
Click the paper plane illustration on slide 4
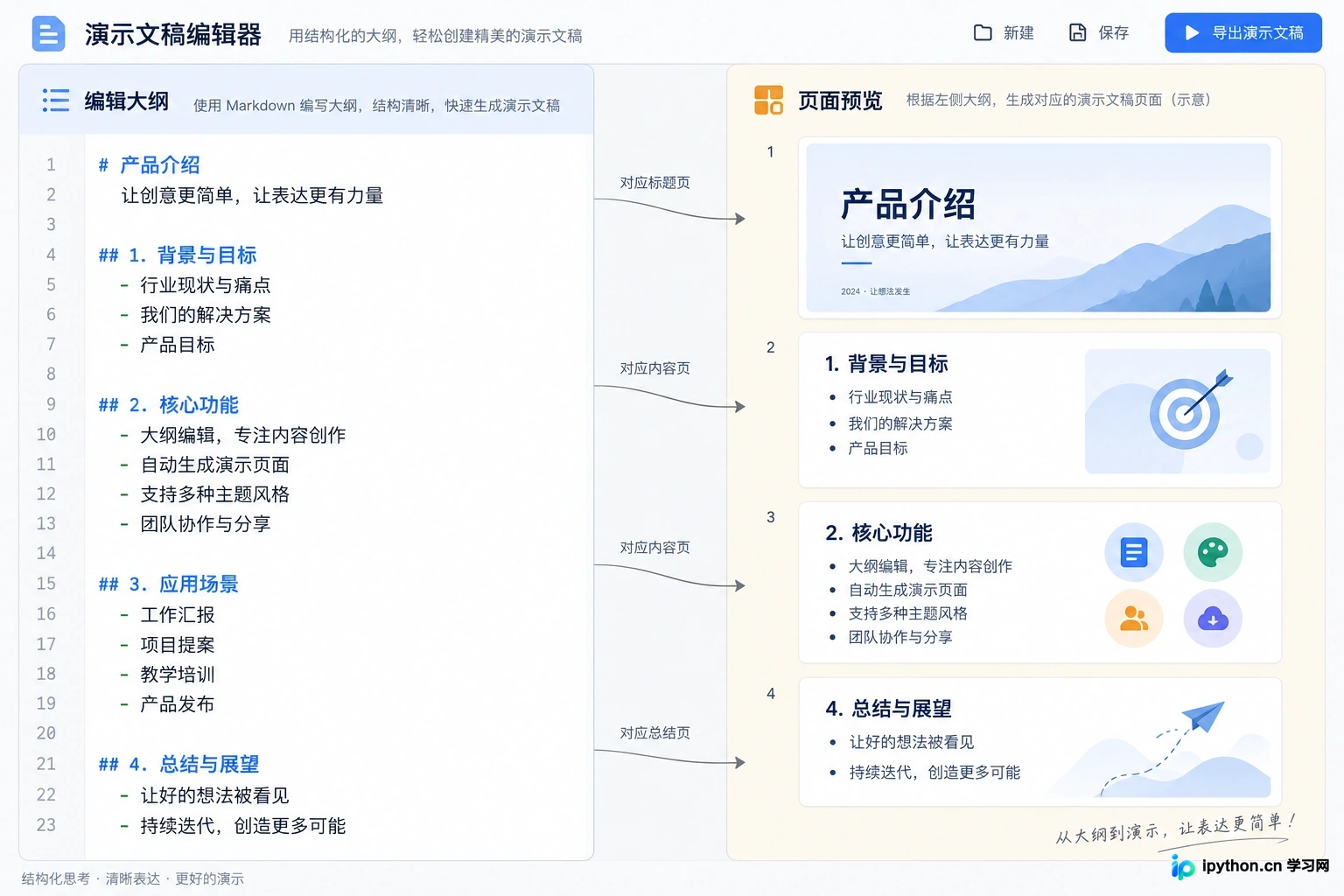coord(1203,716)
